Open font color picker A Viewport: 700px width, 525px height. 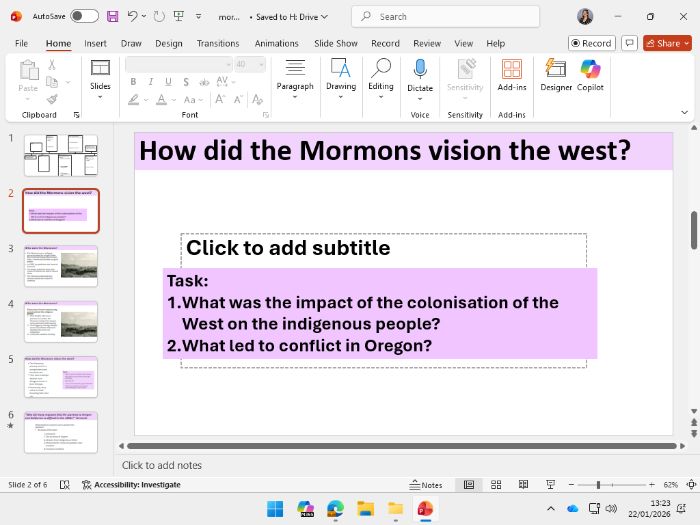point(161,99)
